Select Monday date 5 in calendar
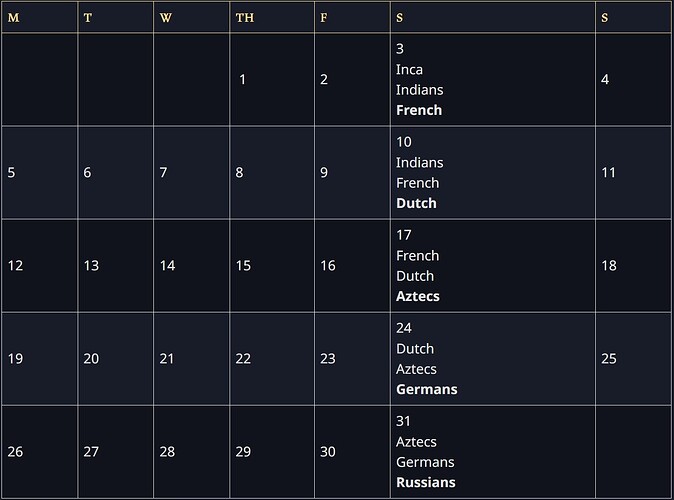Viewport: 674px width, 500px height. [x=11, y=173]
